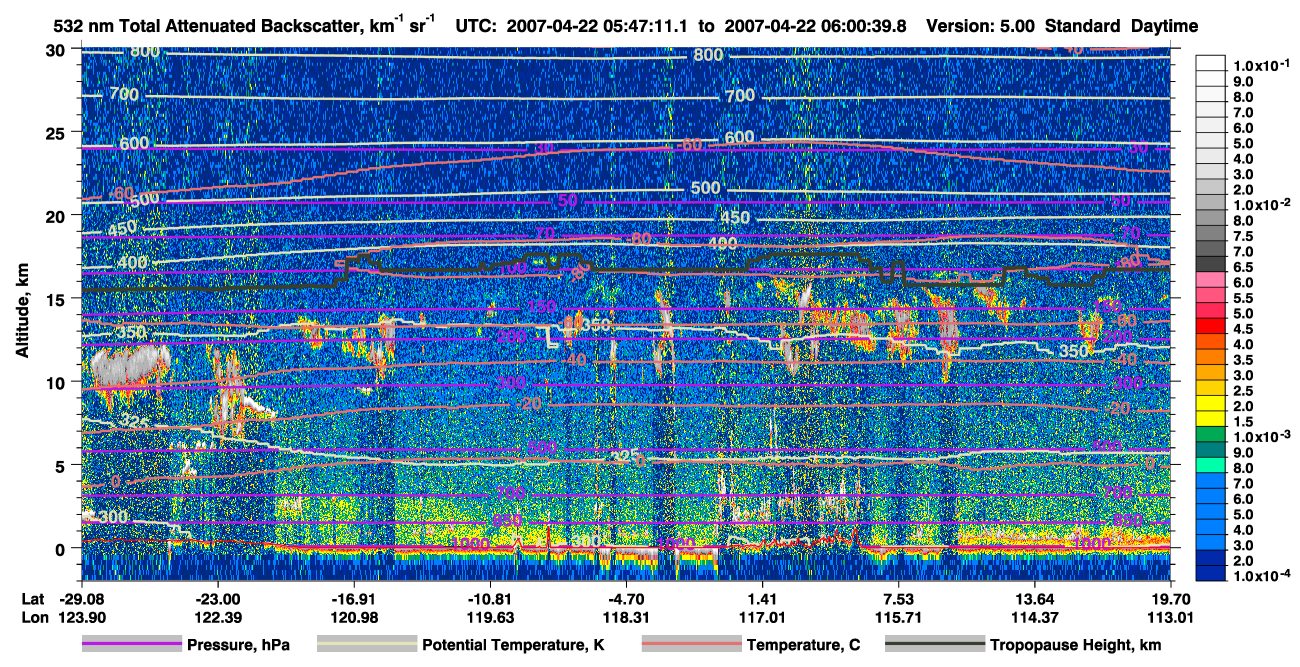The height and width of the screenshot is (667, 1300).
Task: Select the 'Tropopause Height, km' legend label
Action: coord(1076,645)
